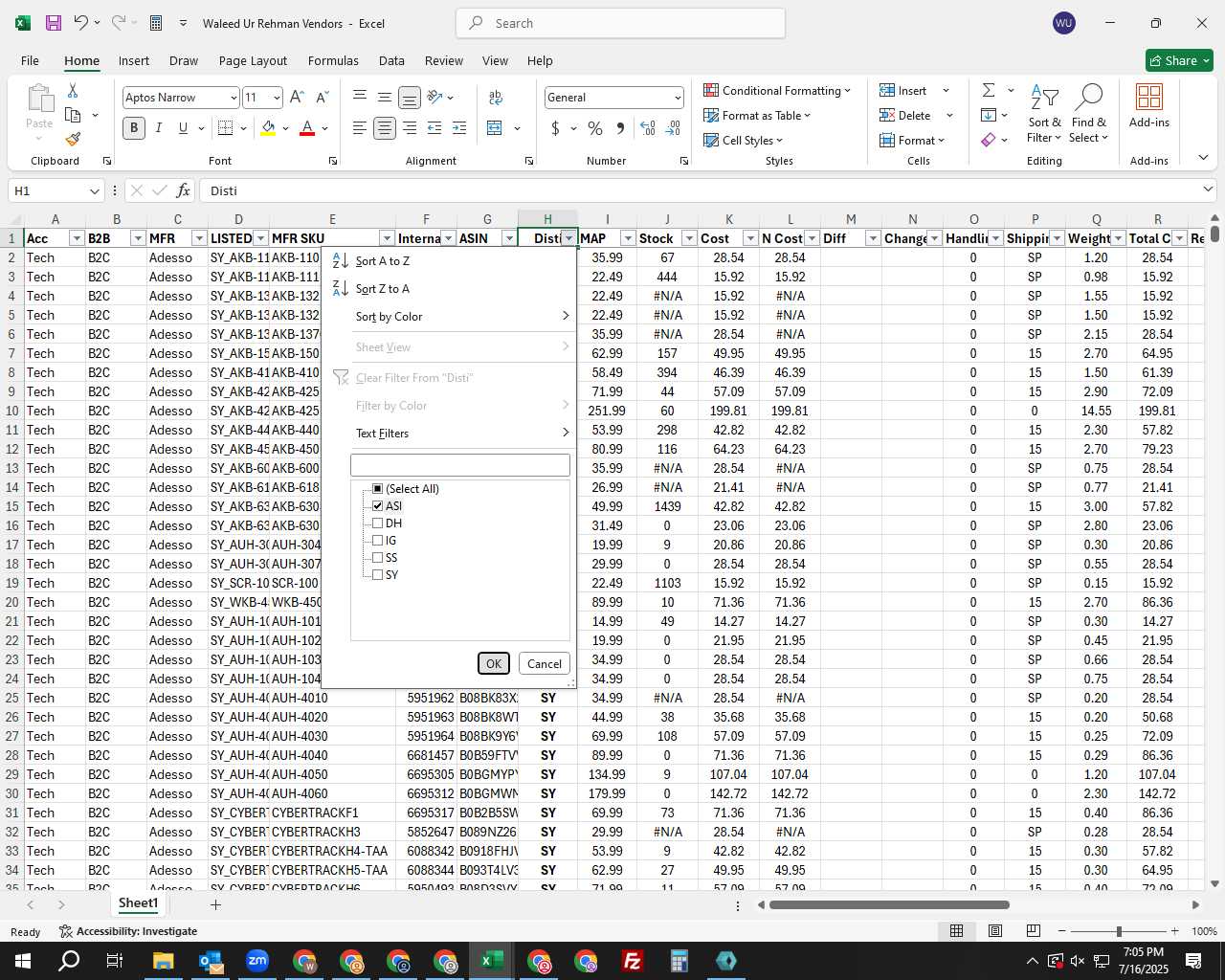Click the Decrease Font Size icon
The height and width of the screenshot is (980, 1225).
(323, 98)
